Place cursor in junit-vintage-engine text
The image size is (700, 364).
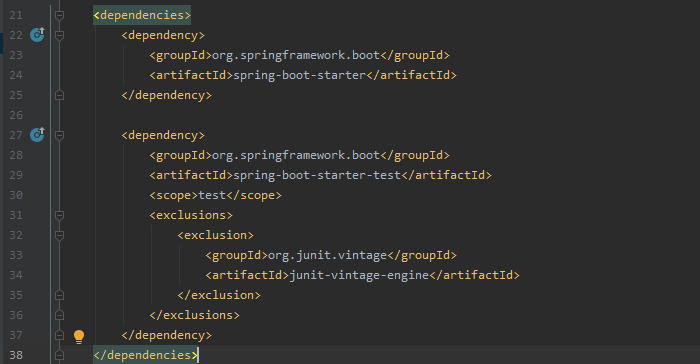(x=359, y=275)
